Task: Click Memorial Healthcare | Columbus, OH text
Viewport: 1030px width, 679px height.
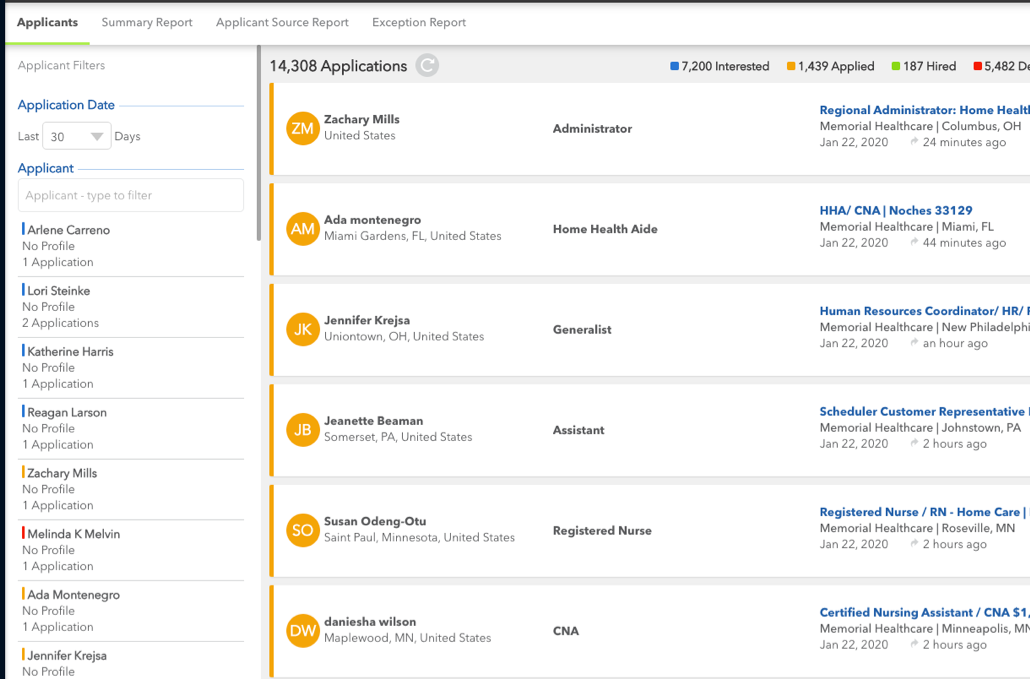Action: pos(920,126)
